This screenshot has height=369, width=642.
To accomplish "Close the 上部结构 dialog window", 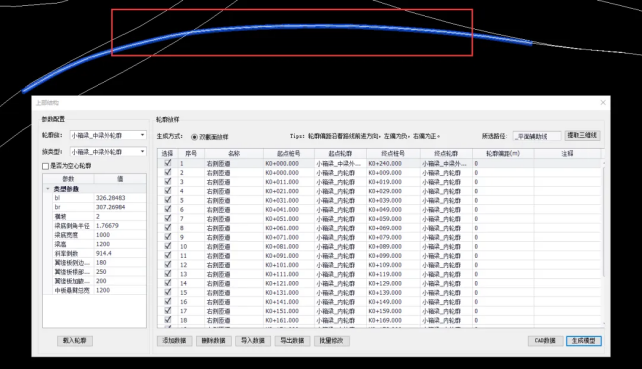I will coord(603,102).
